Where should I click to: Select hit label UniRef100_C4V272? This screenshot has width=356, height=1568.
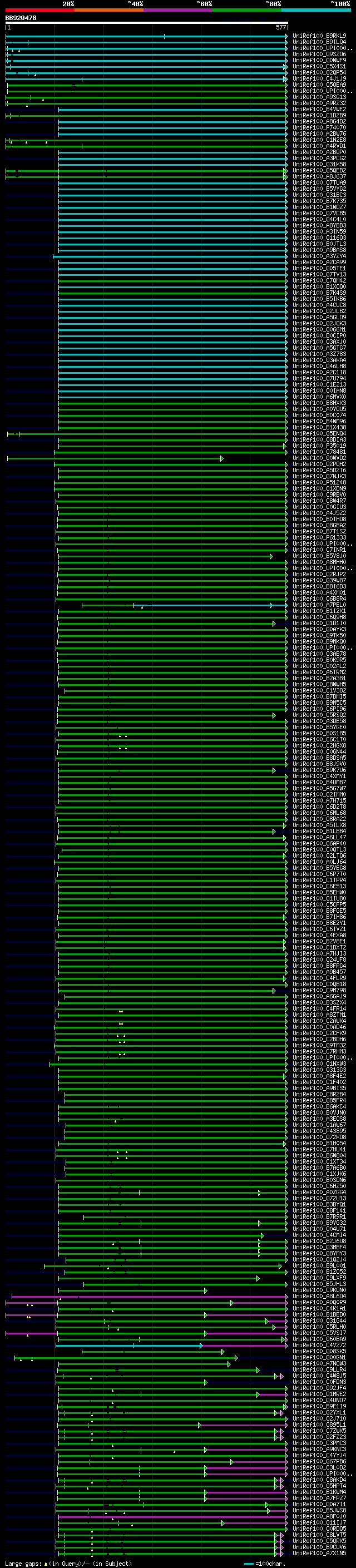click(x=319, y=1345)
